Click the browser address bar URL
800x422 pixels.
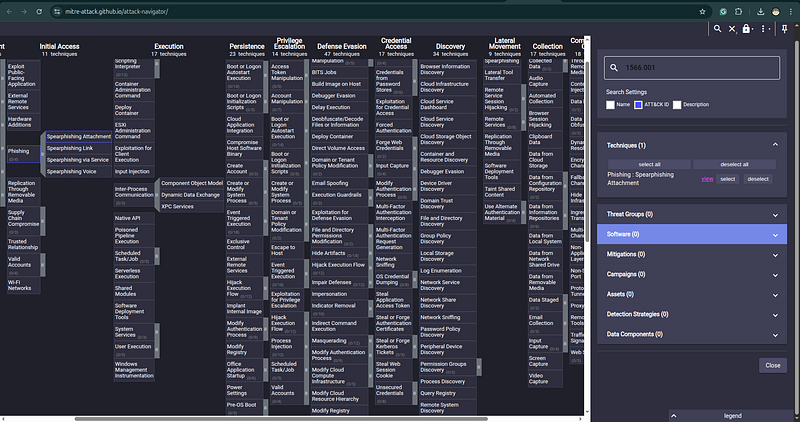pyautogui.click(x=116, y=11)
